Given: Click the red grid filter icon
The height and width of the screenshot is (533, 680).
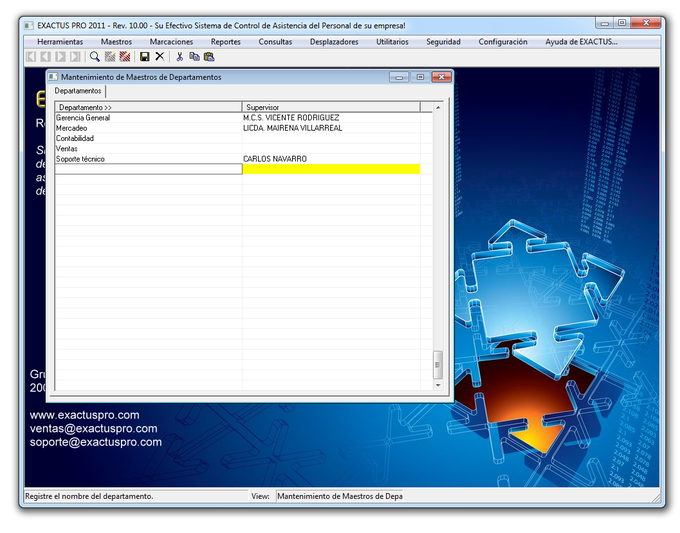Looking at the screenshot, I should click(x=125, y=56).
